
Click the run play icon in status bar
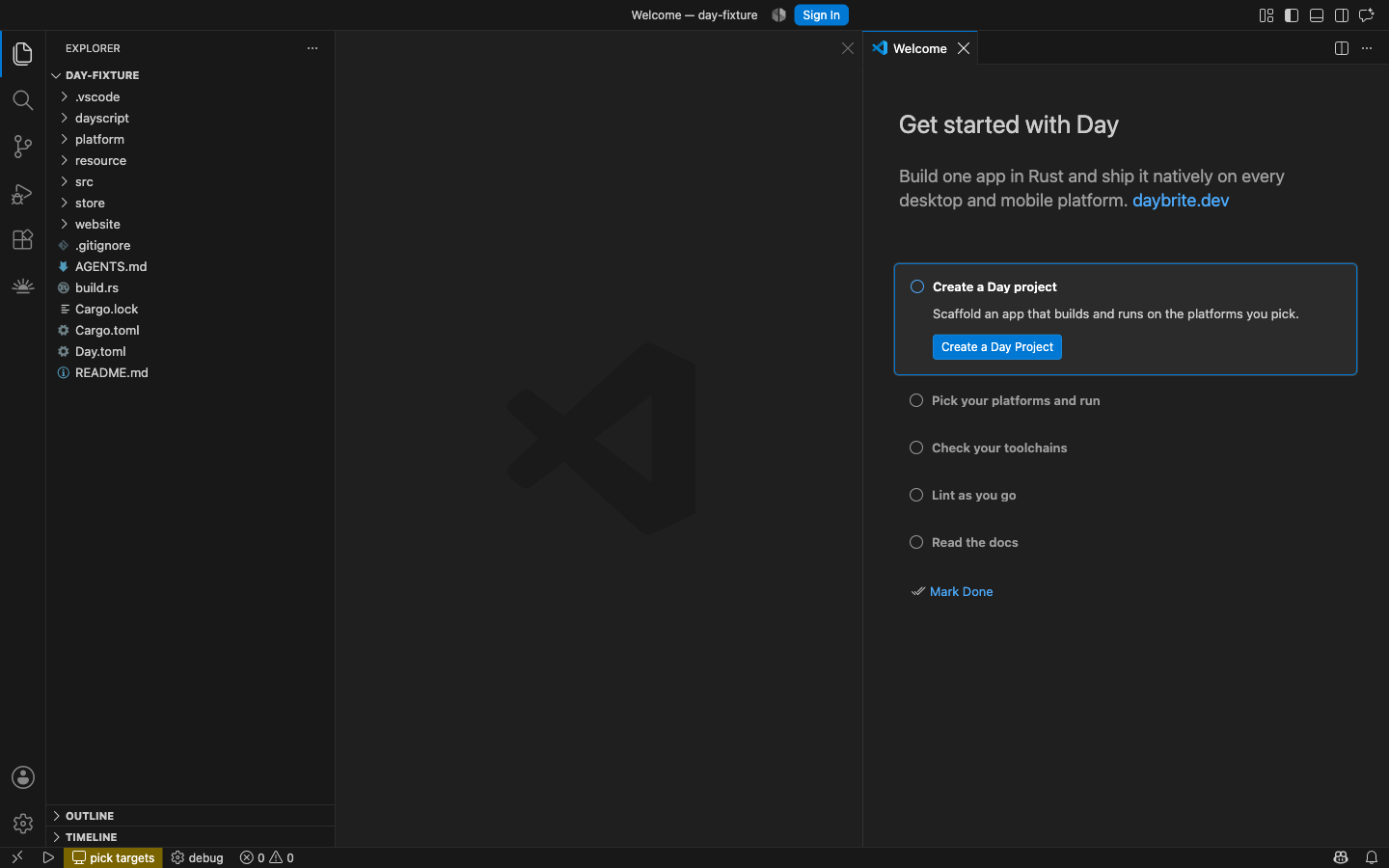tap(48, 857)
